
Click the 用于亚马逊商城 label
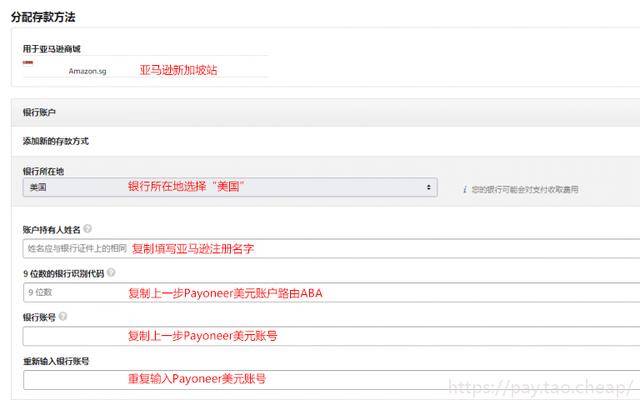(51, 47)
